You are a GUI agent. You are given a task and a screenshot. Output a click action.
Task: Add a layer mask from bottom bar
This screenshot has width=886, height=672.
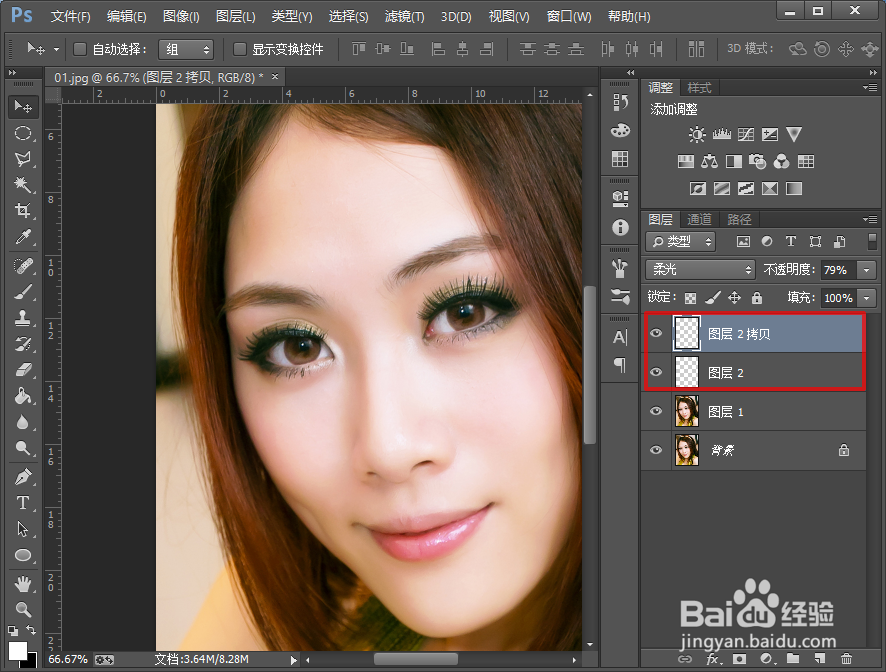pyautogui.click(x=739, y=658)
